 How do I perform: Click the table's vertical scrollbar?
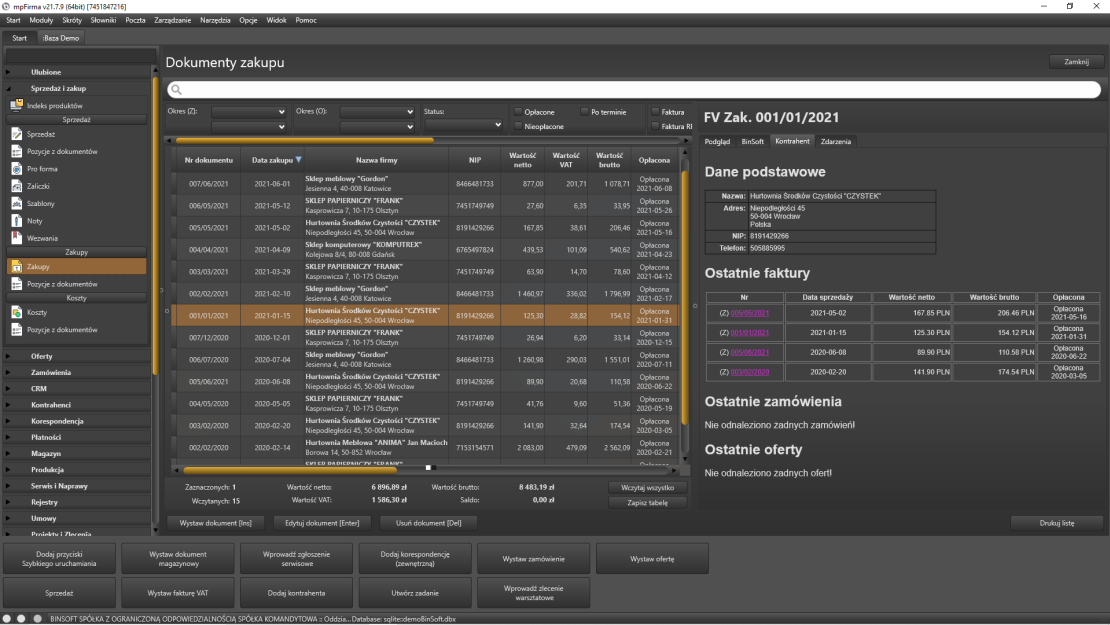pyautogui.click(x=685, y=297)
